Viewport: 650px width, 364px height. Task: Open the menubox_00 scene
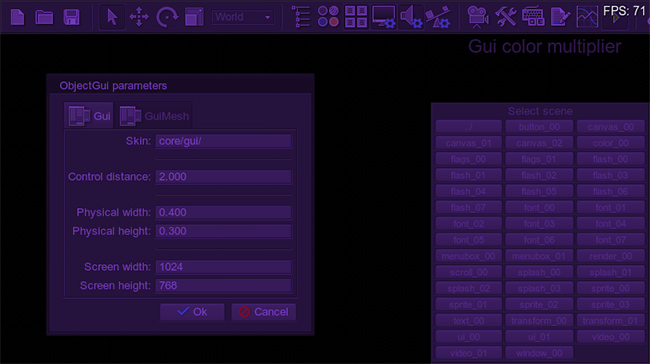468,256
